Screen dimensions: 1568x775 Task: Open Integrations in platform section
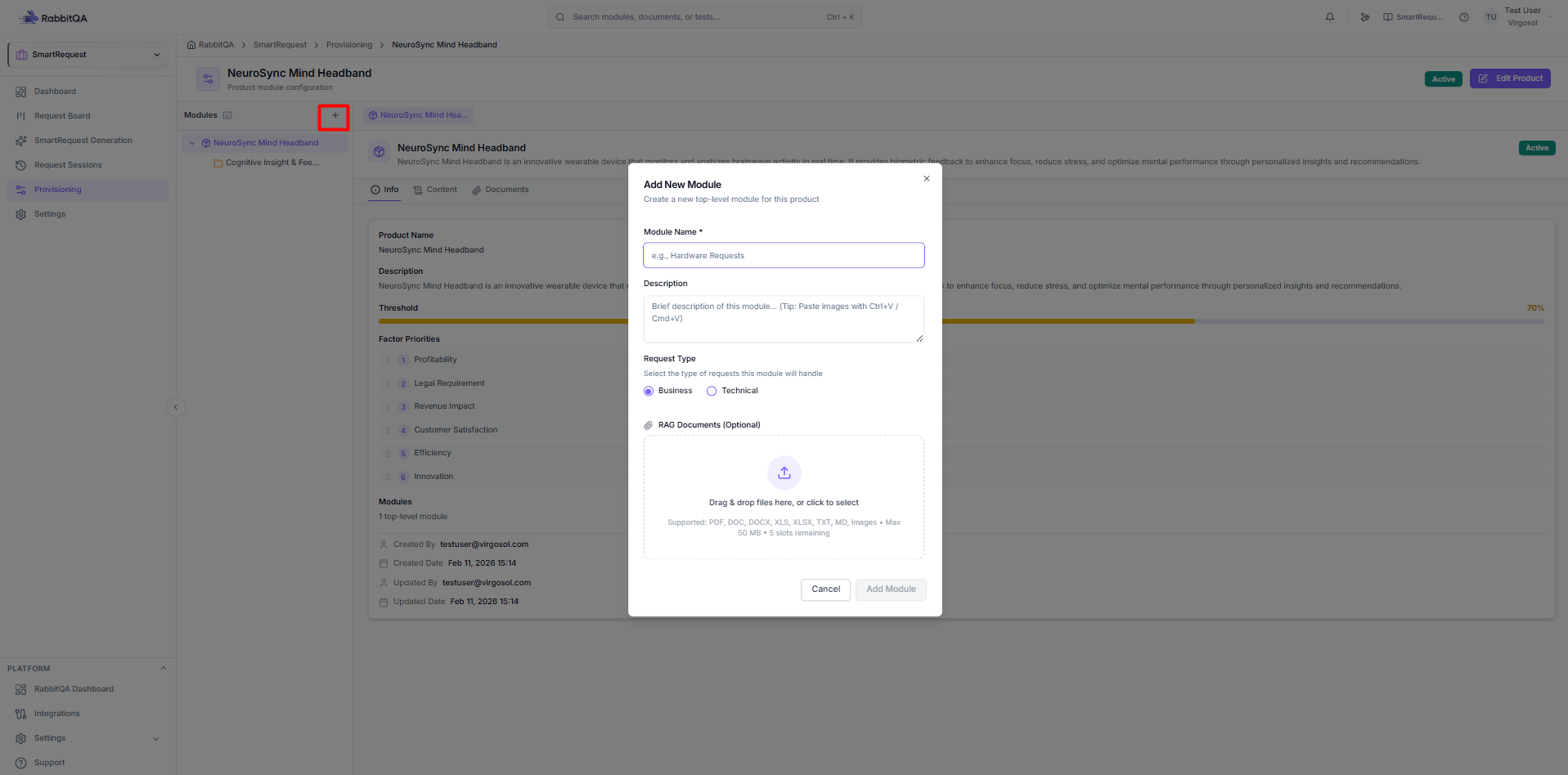(88, 714)
